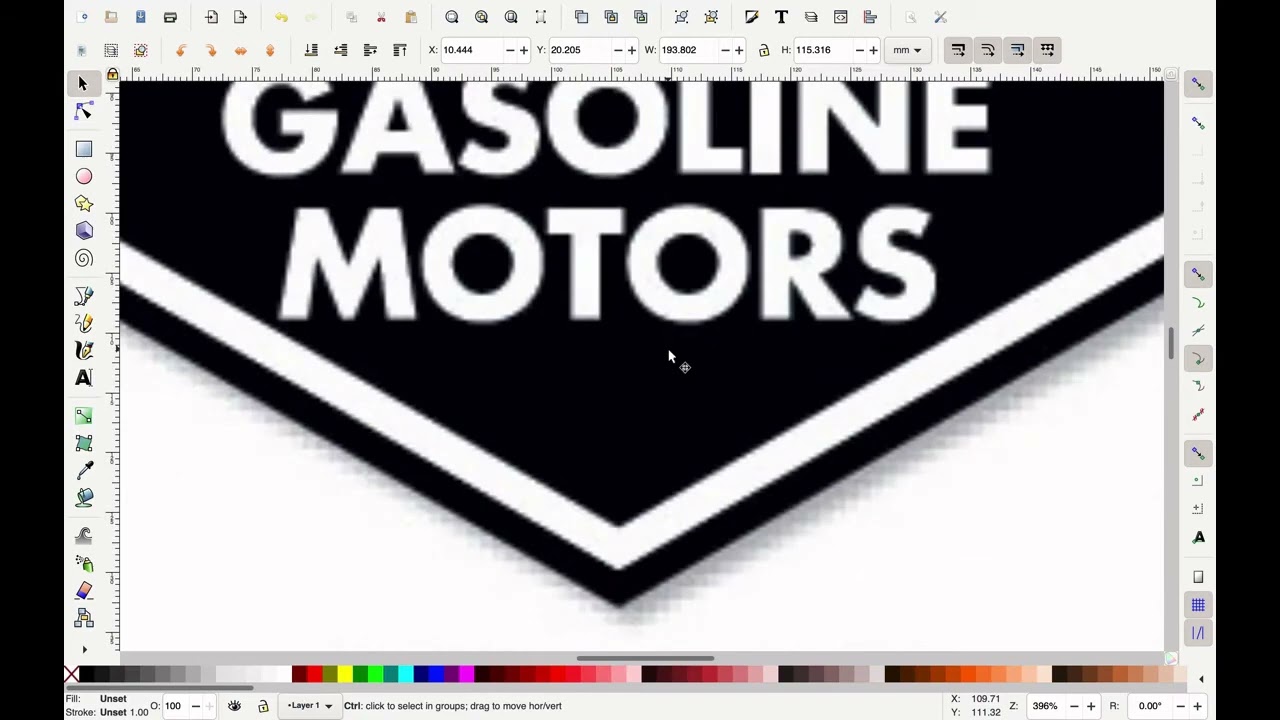Select the Tweak tool
Viewport: 1280px width, 720px height.
click(83, 535)
